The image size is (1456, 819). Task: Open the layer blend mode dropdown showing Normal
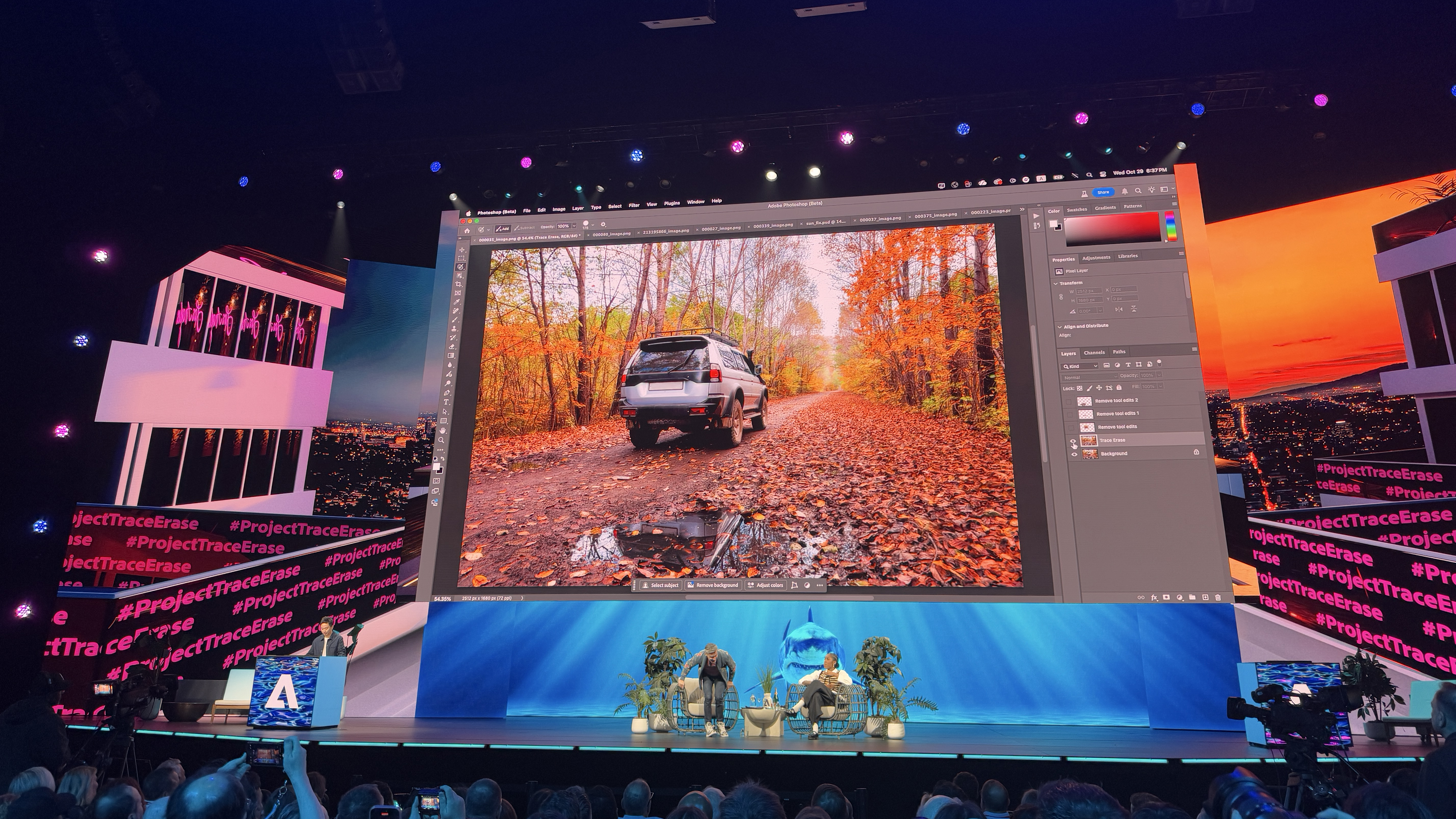tap(1090, 378)
